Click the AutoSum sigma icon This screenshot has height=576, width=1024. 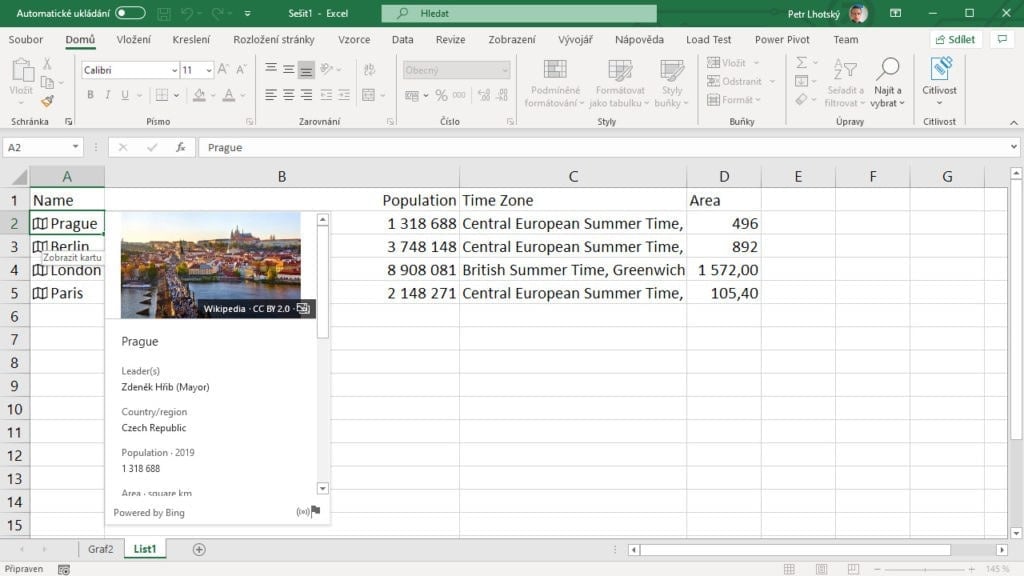(x=802, y=63)
